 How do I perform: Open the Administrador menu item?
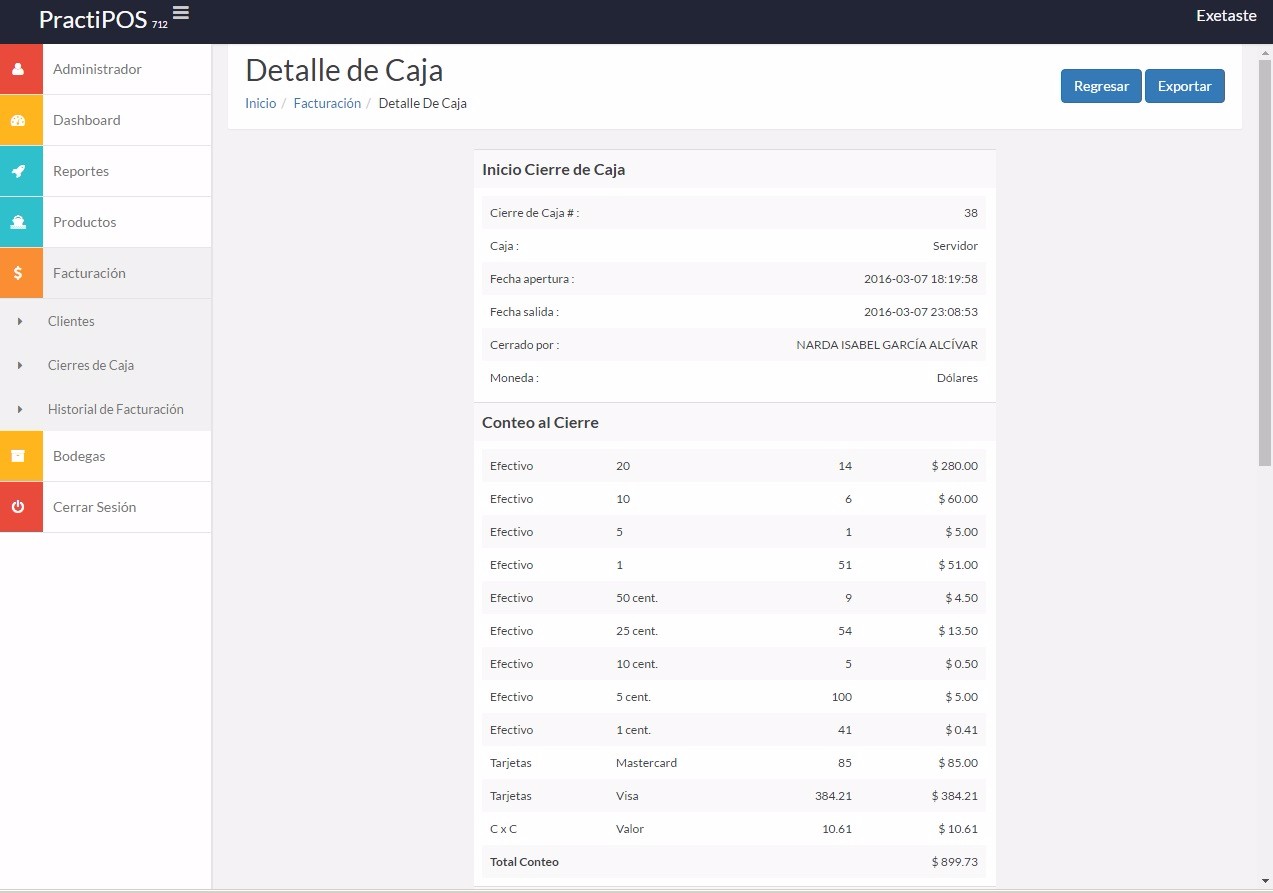click(97, 69)
